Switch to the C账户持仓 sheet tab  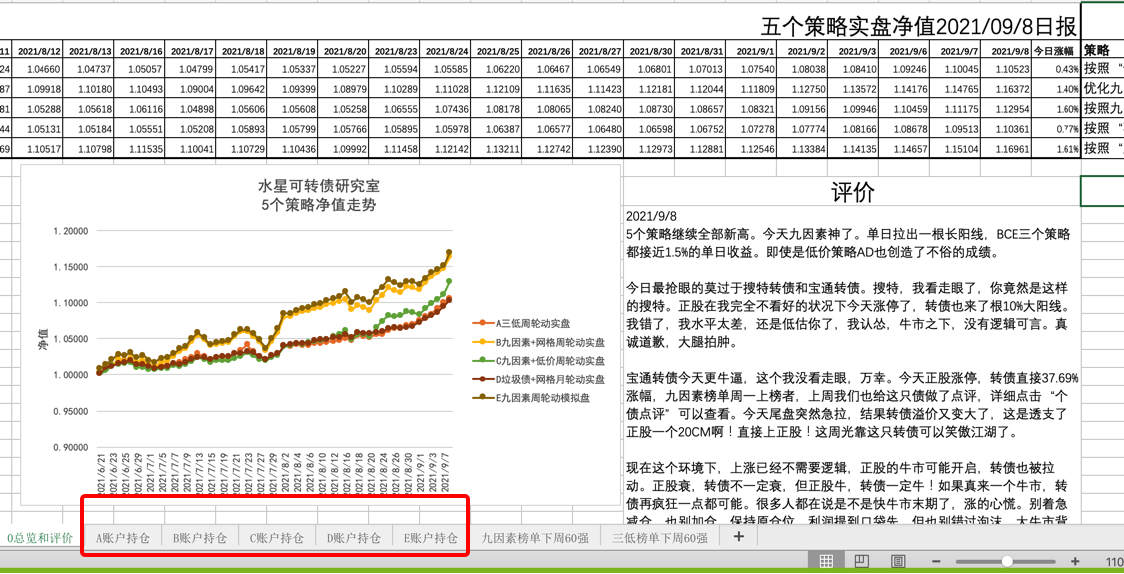pos(277,537)
